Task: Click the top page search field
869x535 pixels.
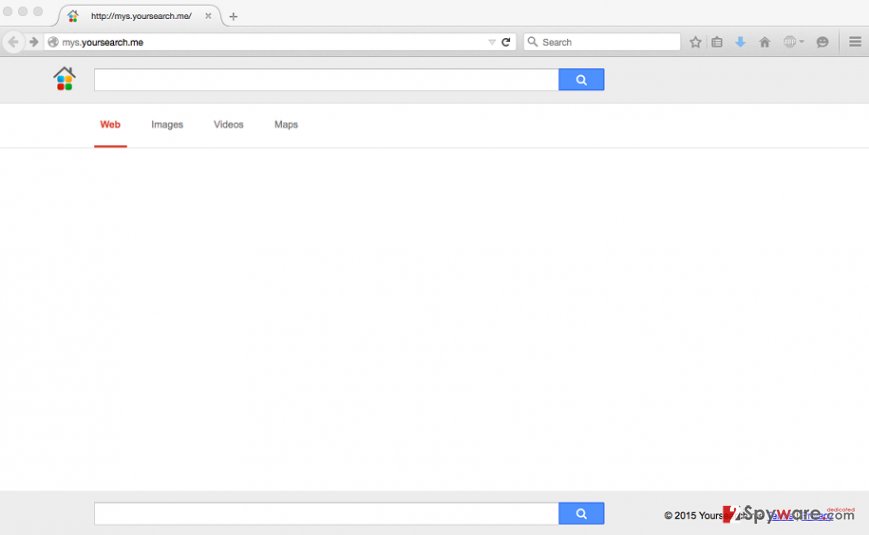Action: pyautogui.click(x=326, y=80)
